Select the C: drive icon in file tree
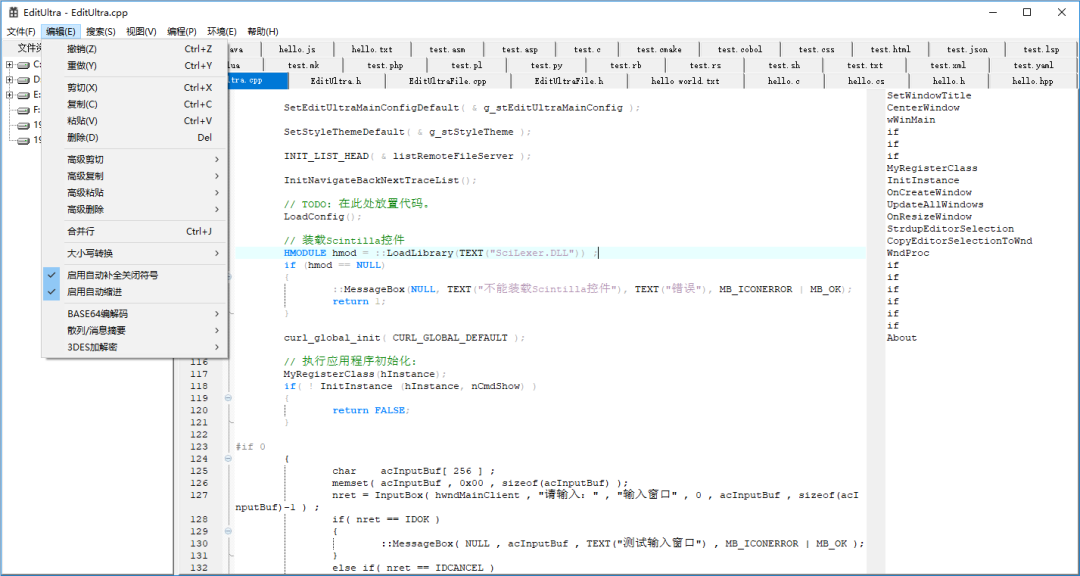1080x576 pixels. click(24, 65)
